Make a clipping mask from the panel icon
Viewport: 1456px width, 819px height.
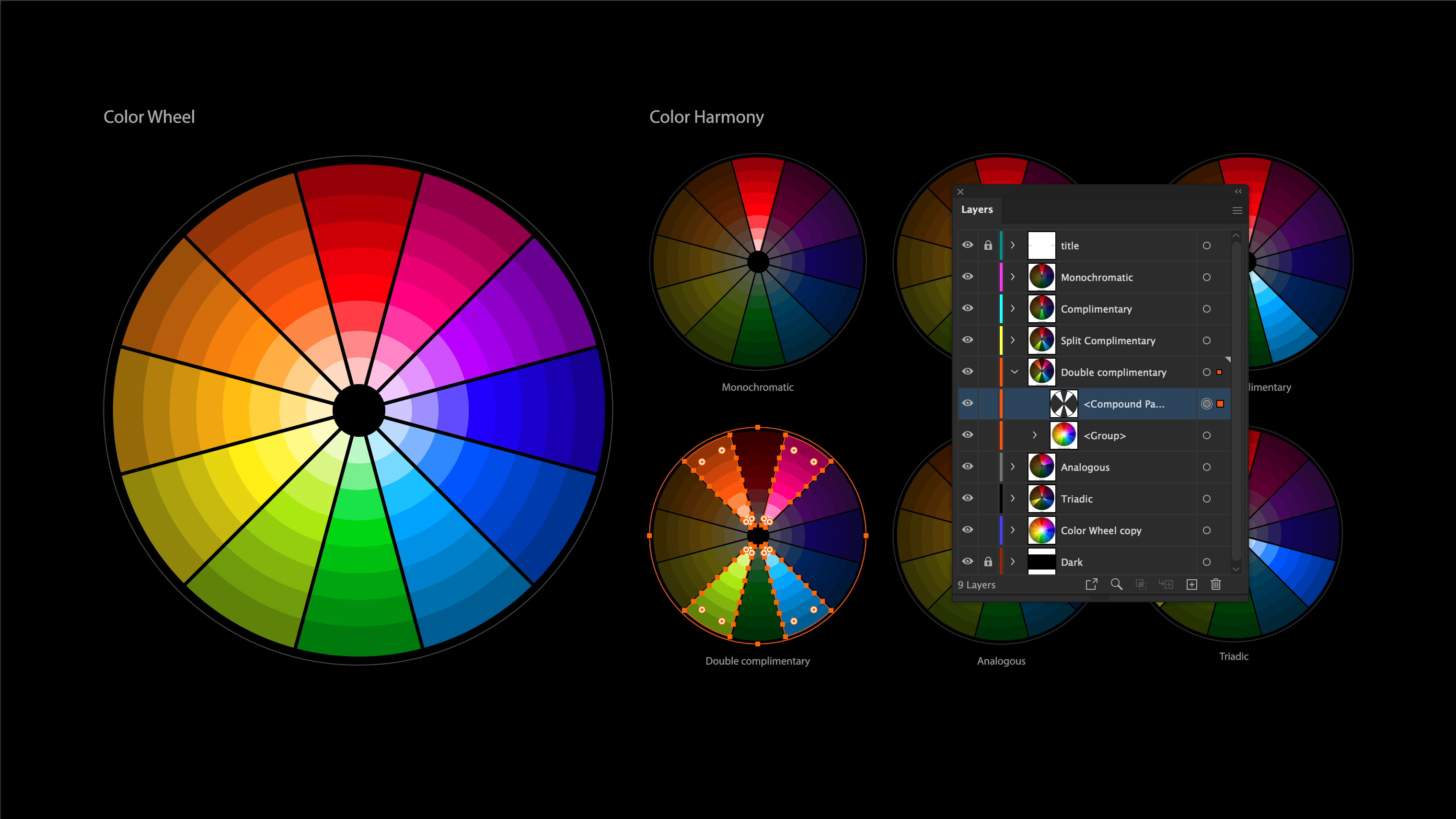coord(1141,584)
